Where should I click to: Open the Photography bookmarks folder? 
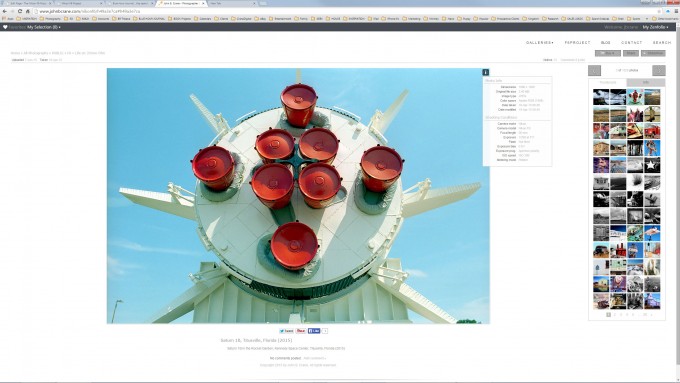[x=51, y=19]
